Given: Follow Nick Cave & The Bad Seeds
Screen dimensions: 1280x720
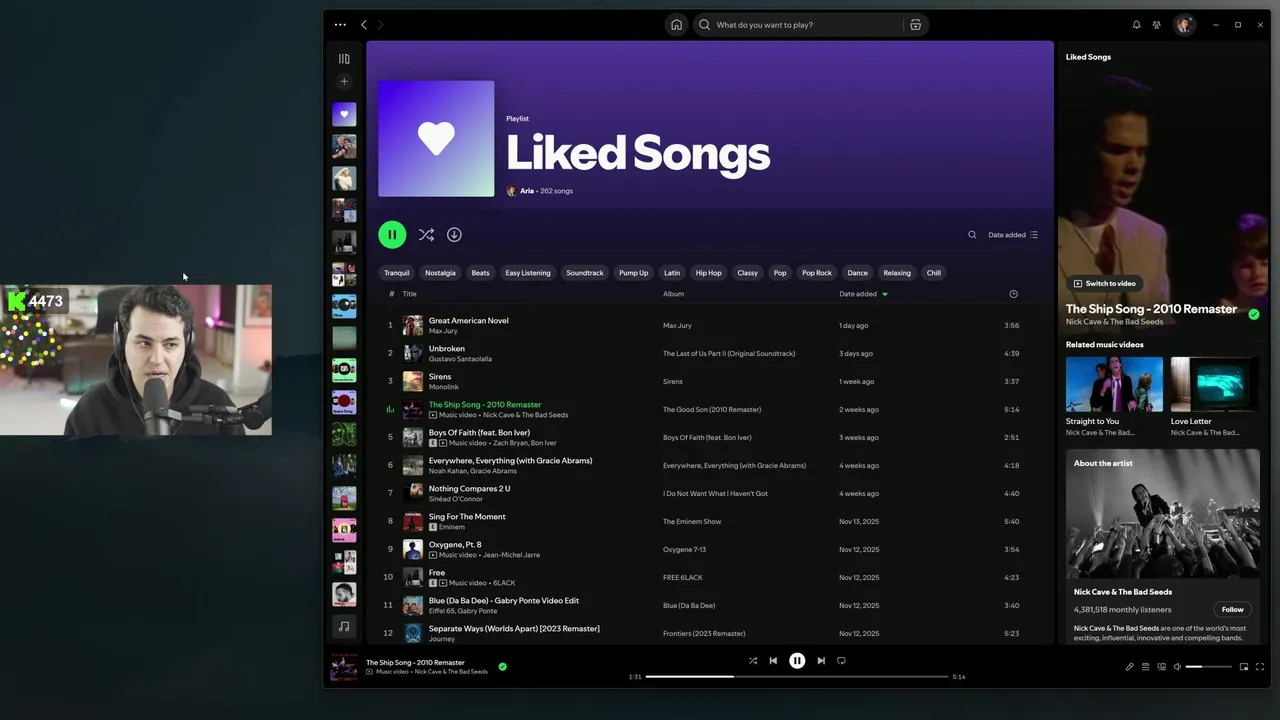Looking at the screenshot, I should point(1232,609).
